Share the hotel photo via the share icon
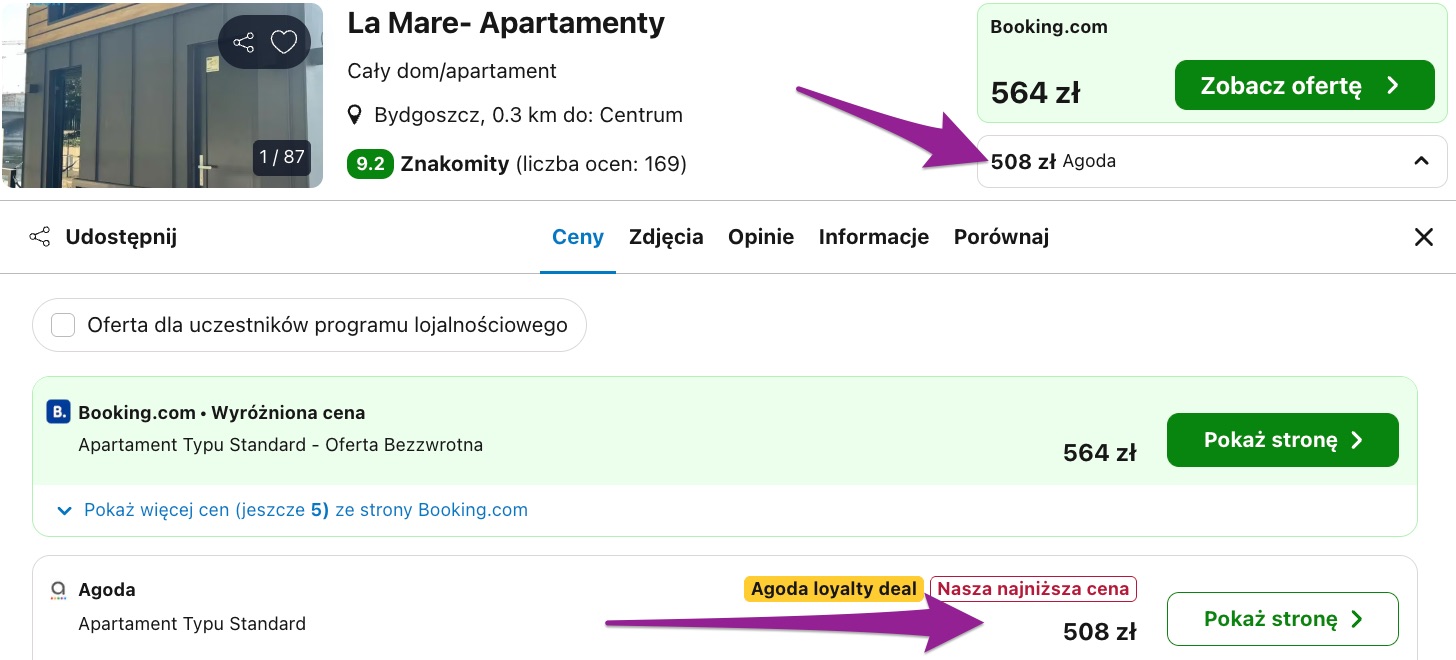The height and width of the screenshot is (660, 1456). 243,42
